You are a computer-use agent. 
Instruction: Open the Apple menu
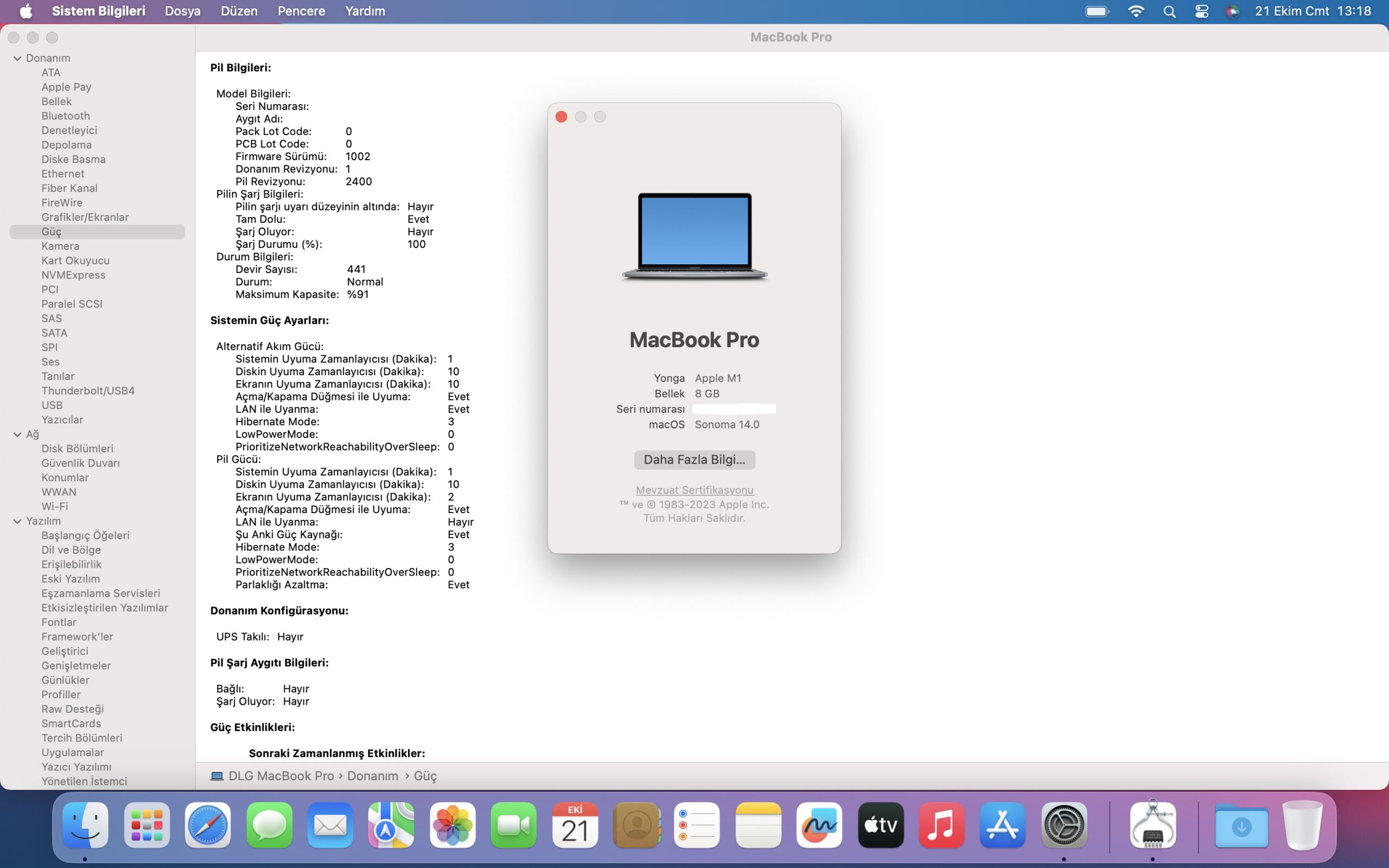coord(26,11)
